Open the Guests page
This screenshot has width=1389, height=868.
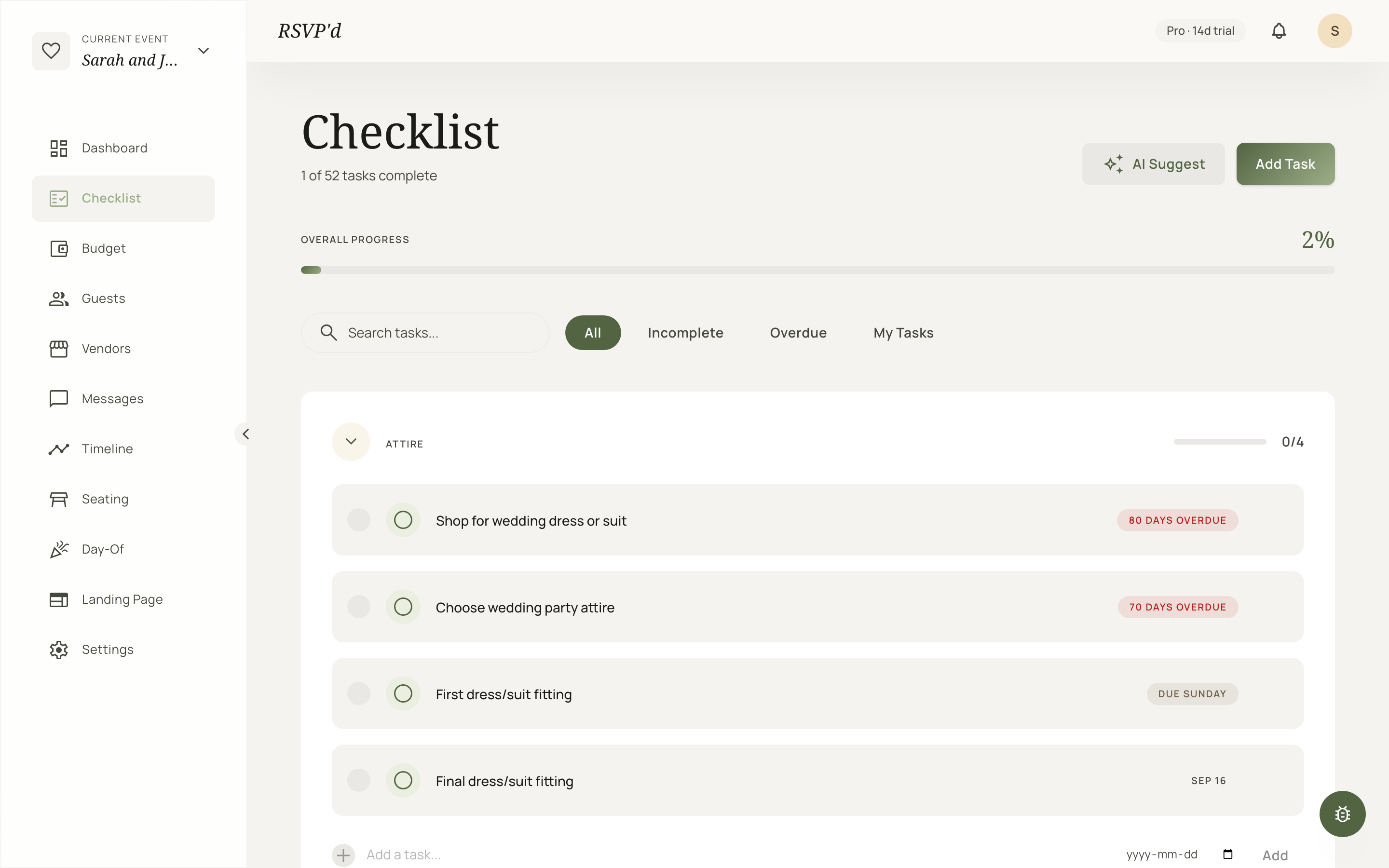coord(123,298)
